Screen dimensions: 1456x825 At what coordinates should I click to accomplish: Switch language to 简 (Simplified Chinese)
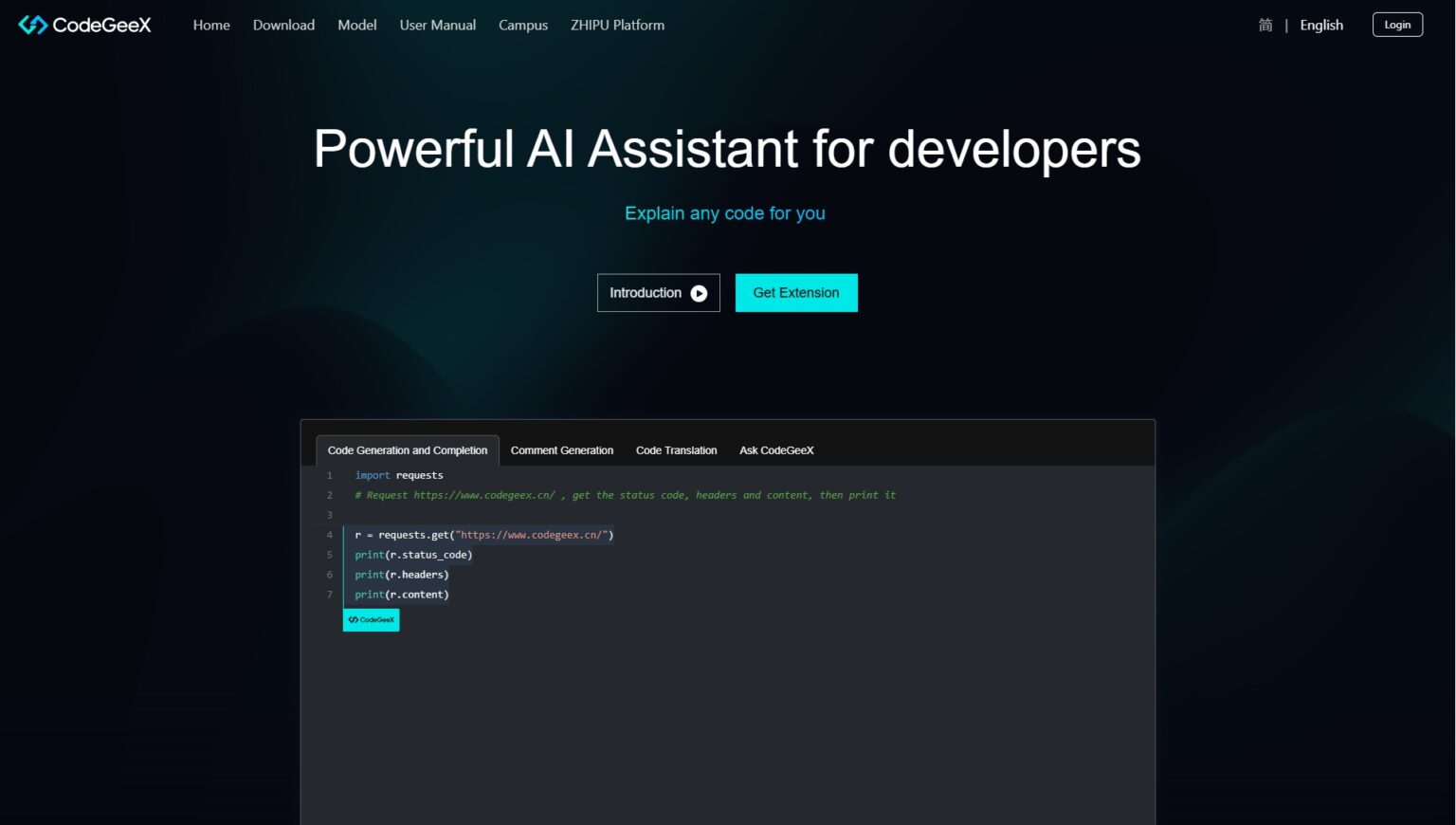[1265, 26]
